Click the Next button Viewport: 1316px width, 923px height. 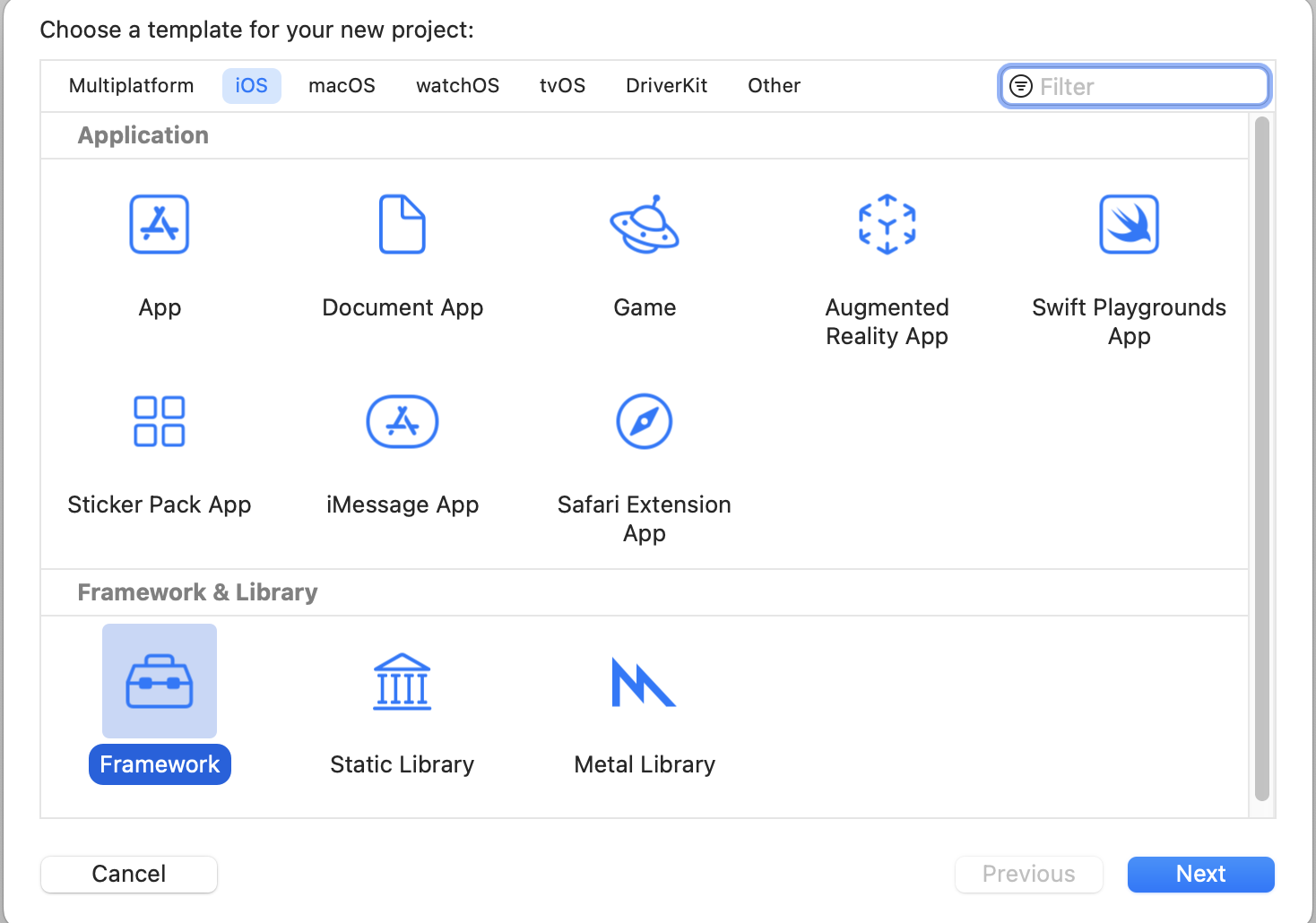click(x=1201, y=874)
